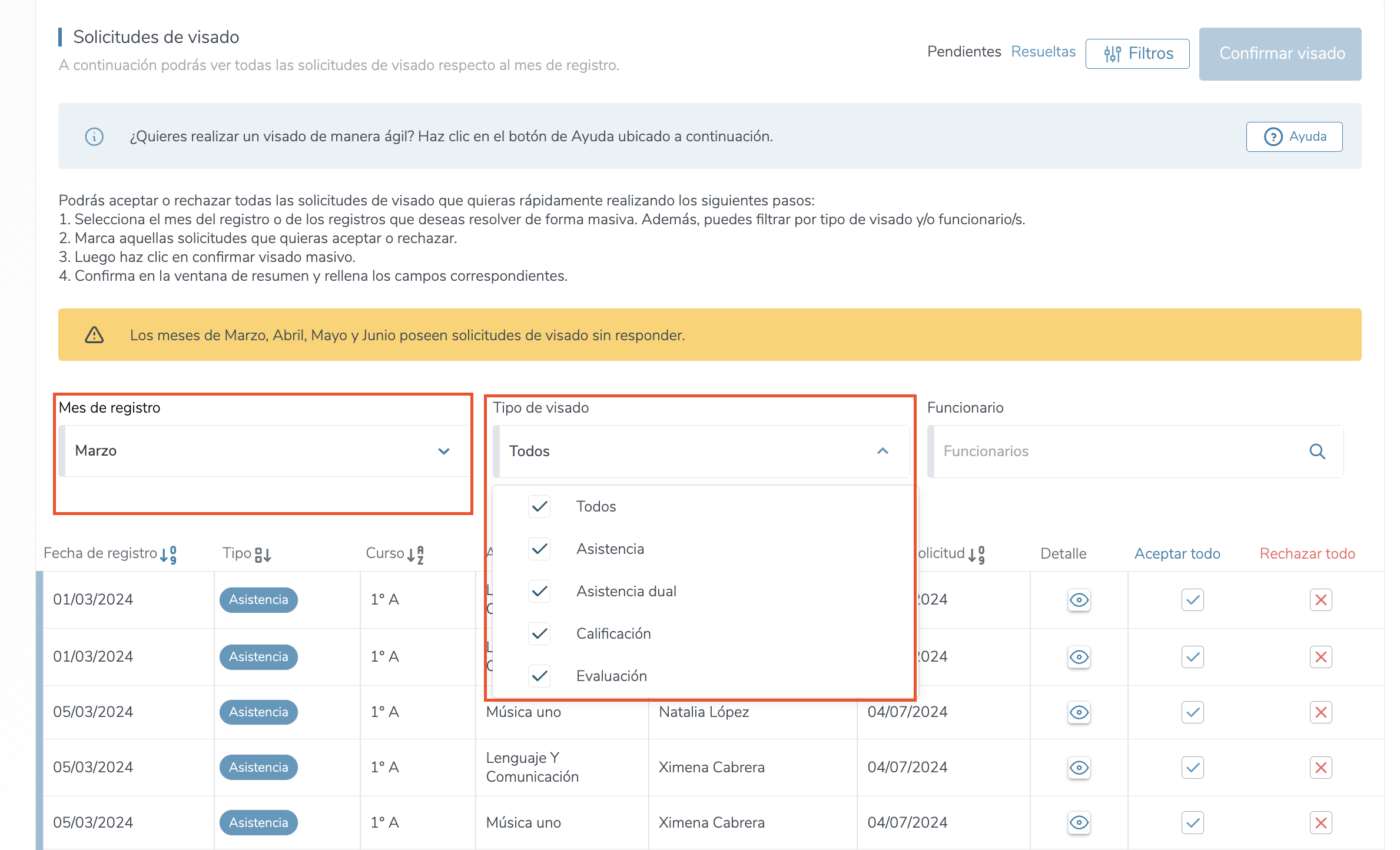Click the Ayuda help button
This screenshot has height=850, width=1400.
pos(1294,137)
